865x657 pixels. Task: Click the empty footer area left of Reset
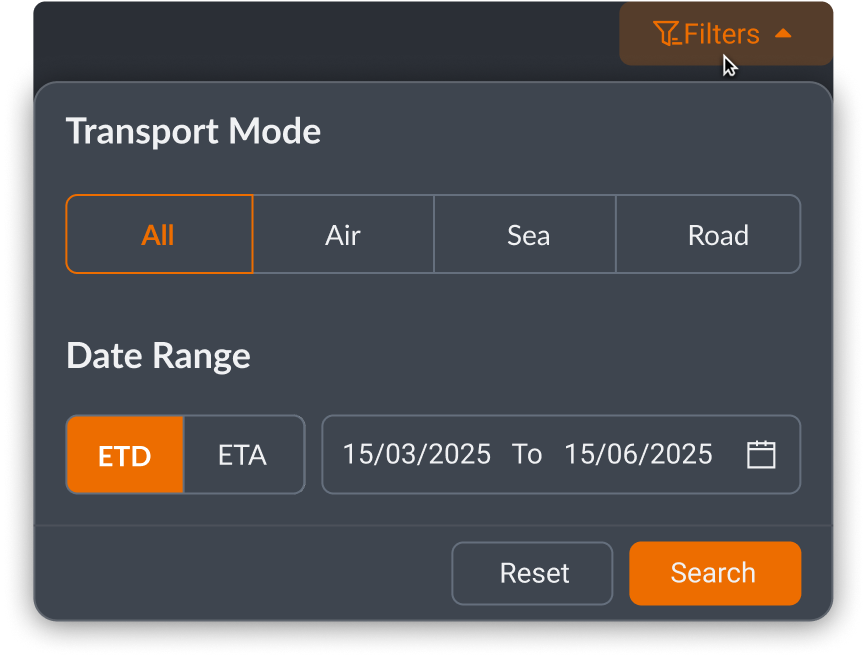(x=240, y=573)
